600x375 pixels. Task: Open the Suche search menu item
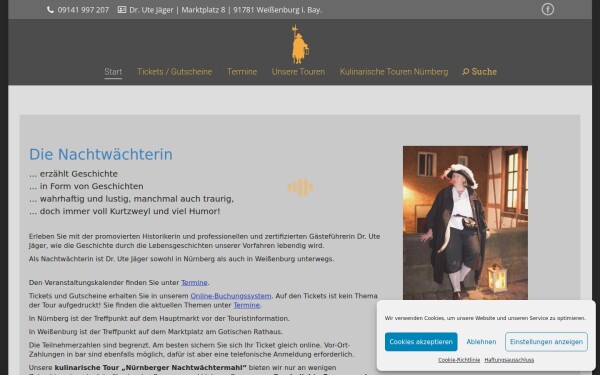click(x=479, y=72)
